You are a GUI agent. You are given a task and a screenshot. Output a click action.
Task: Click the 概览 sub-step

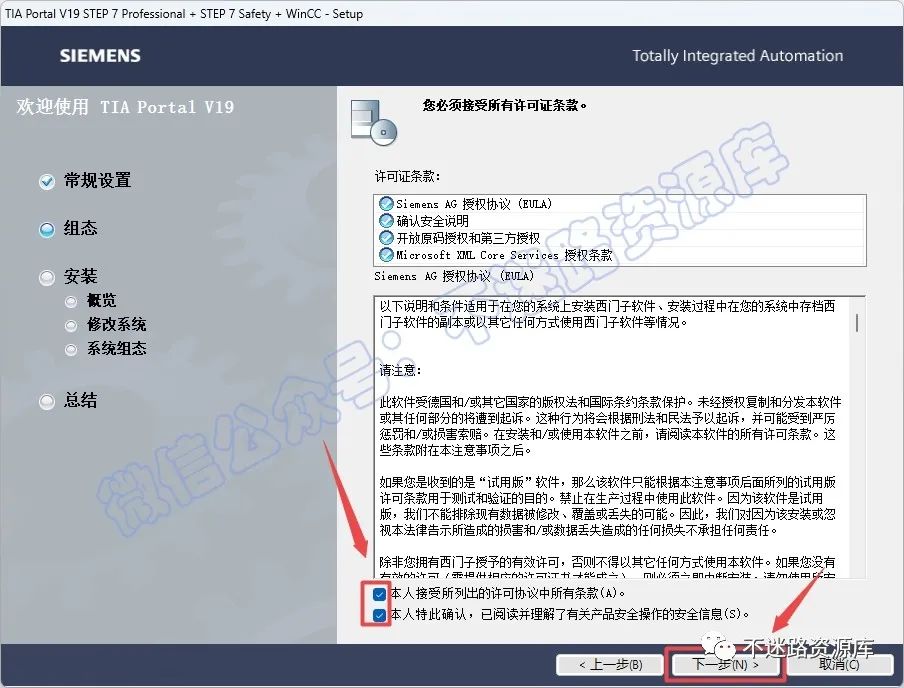pos(101,300)
